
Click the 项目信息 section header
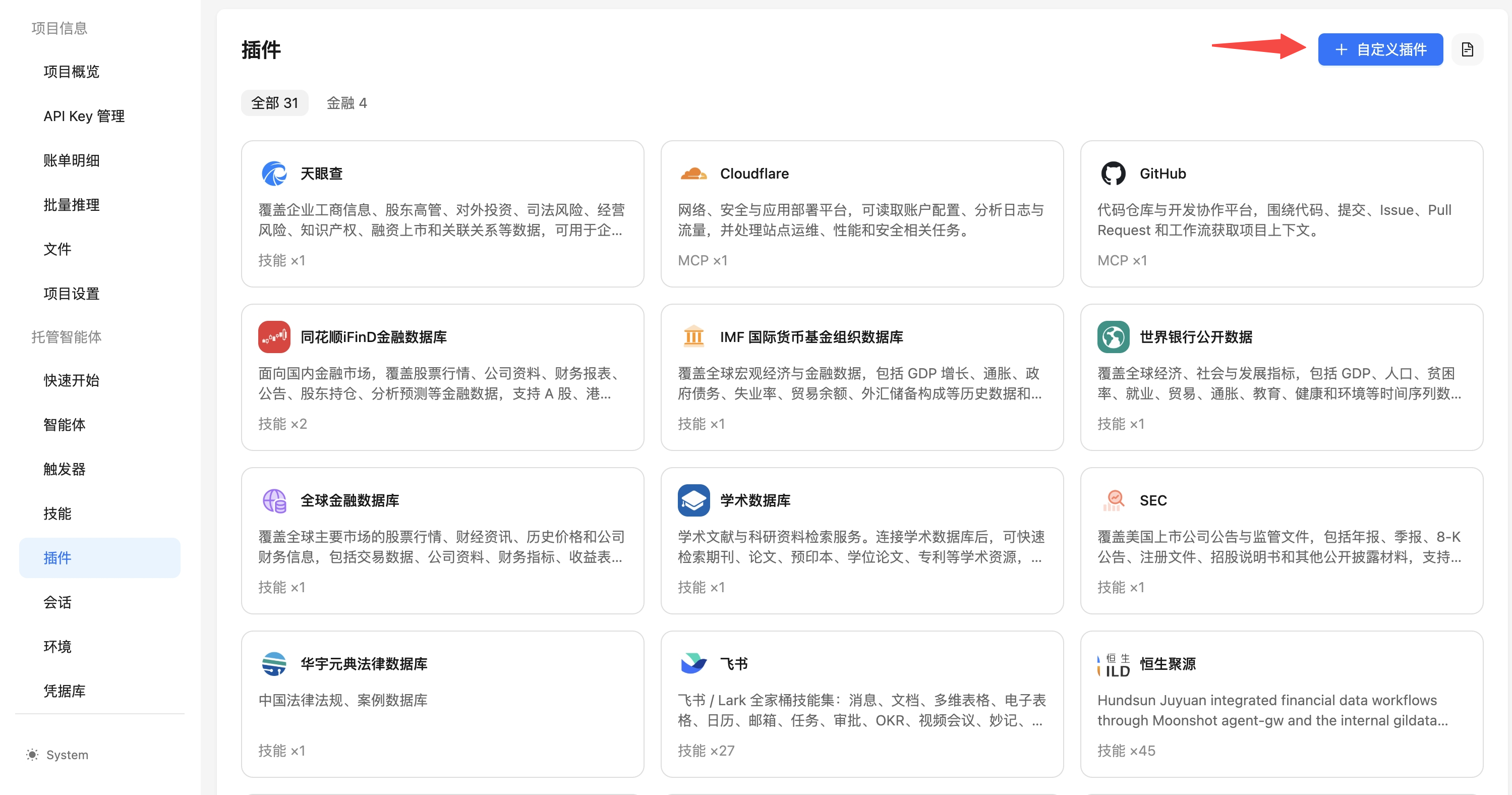point(60,28)
